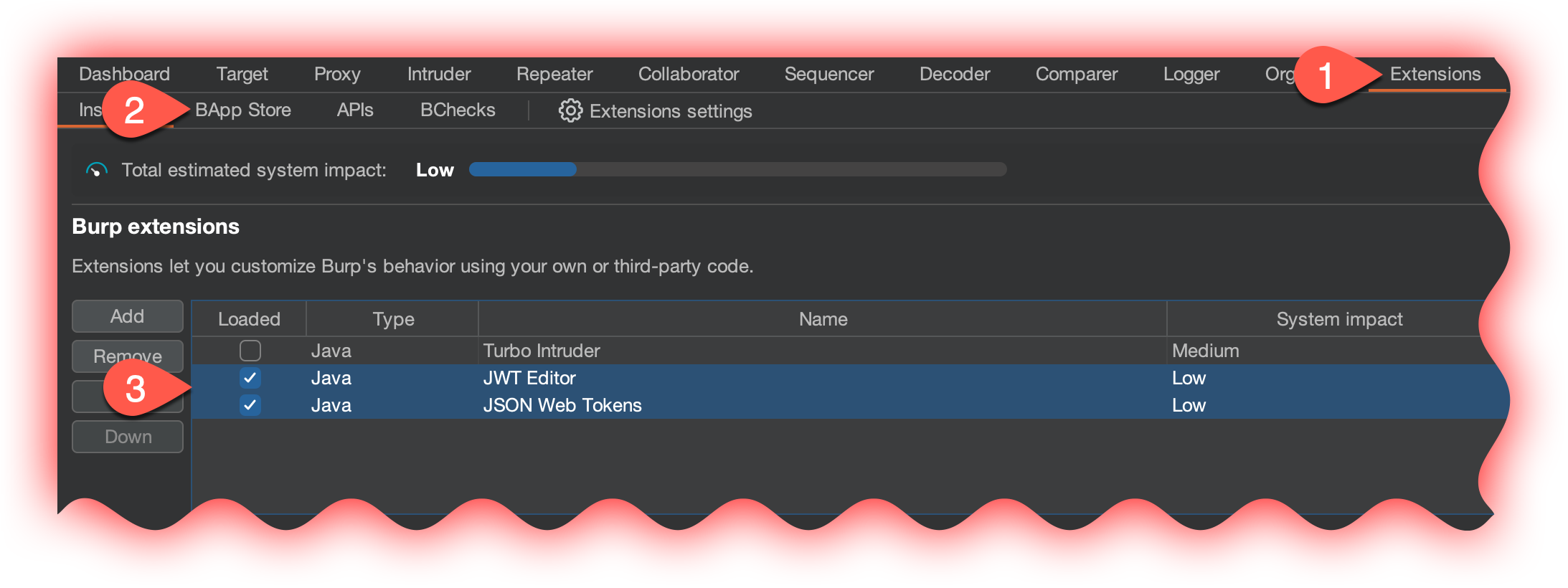Open the Dashboard tab
Image resolution: width=1568 pixels, height=588 pixels.
[x=124, y=74]
